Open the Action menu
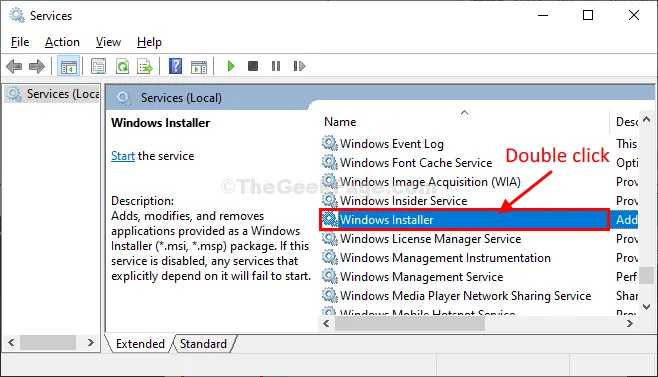Screen dimensions: 658x377 click(62, 42)
